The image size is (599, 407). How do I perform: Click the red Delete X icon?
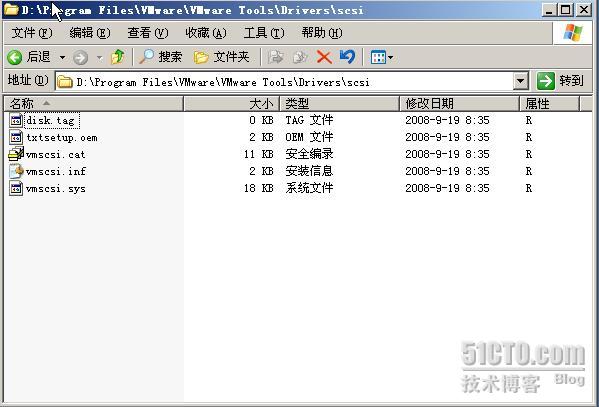(324, 57)
